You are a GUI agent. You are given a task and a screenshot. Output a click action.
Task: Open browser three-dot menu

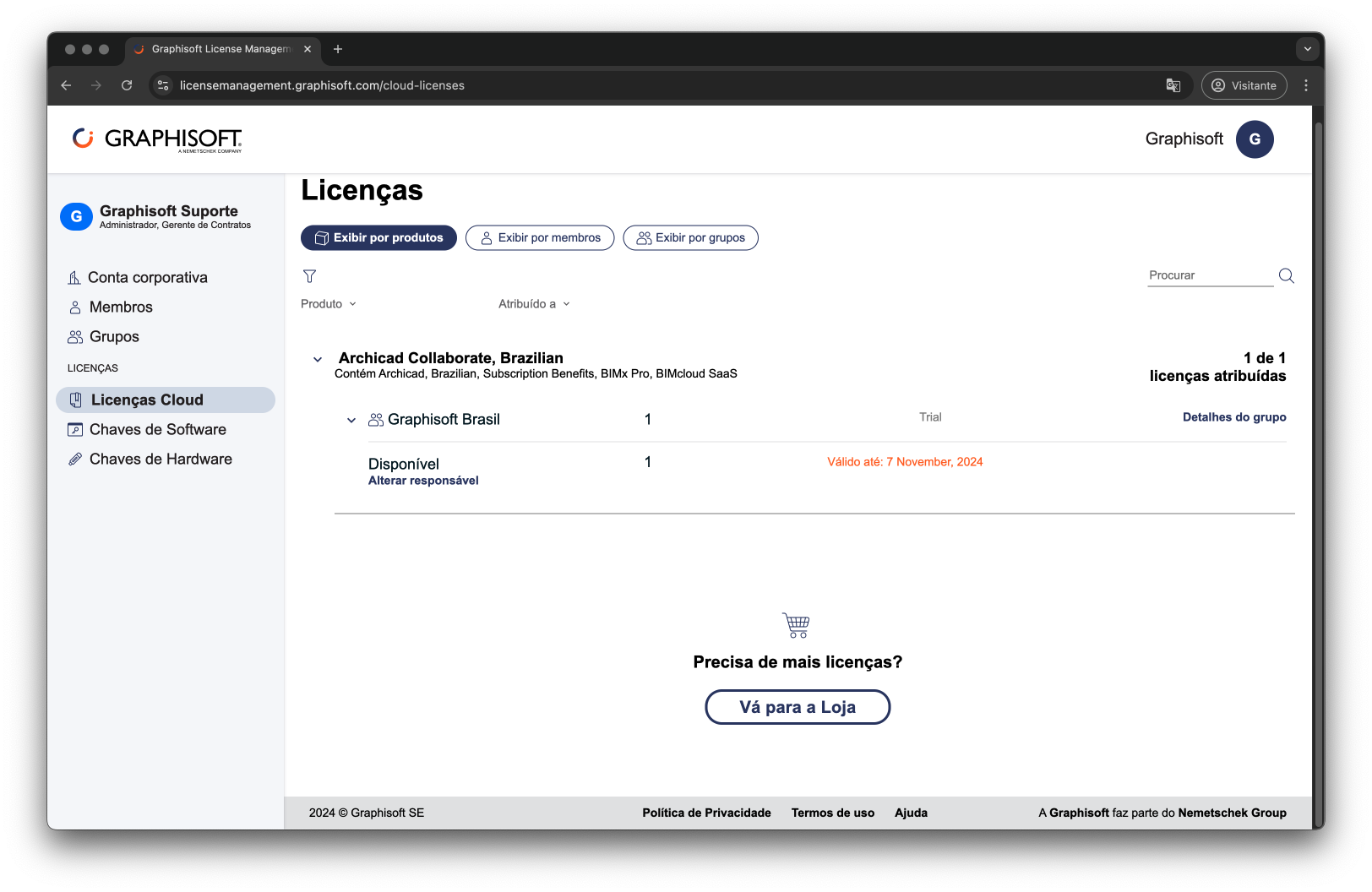[x=1306, y=85]
